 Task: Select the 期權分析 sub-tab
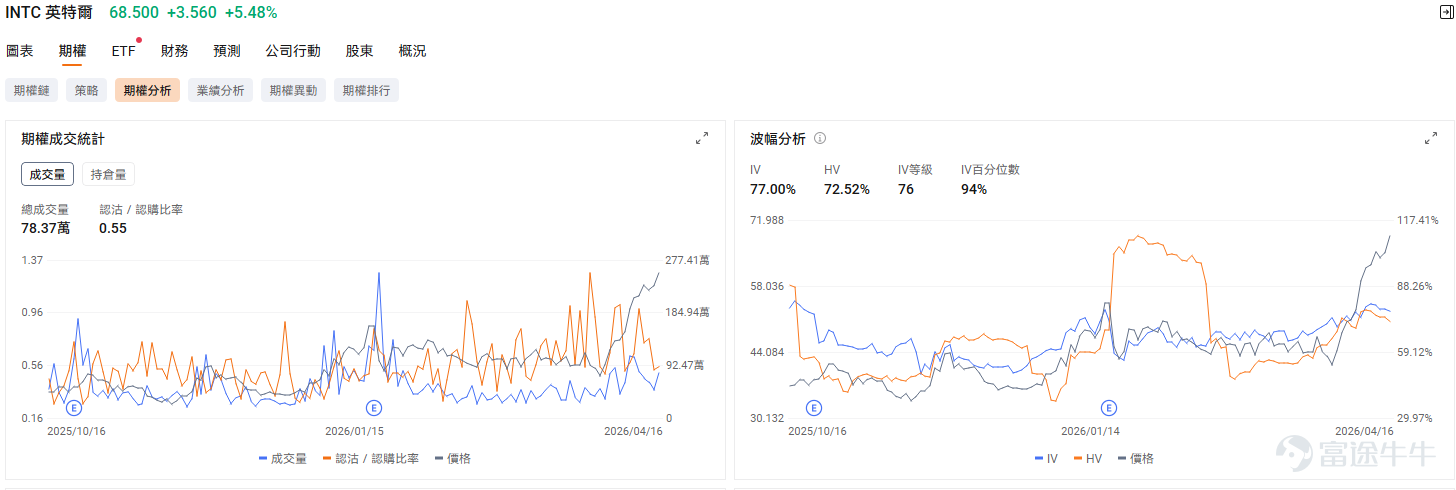click(x=147, y=90)
